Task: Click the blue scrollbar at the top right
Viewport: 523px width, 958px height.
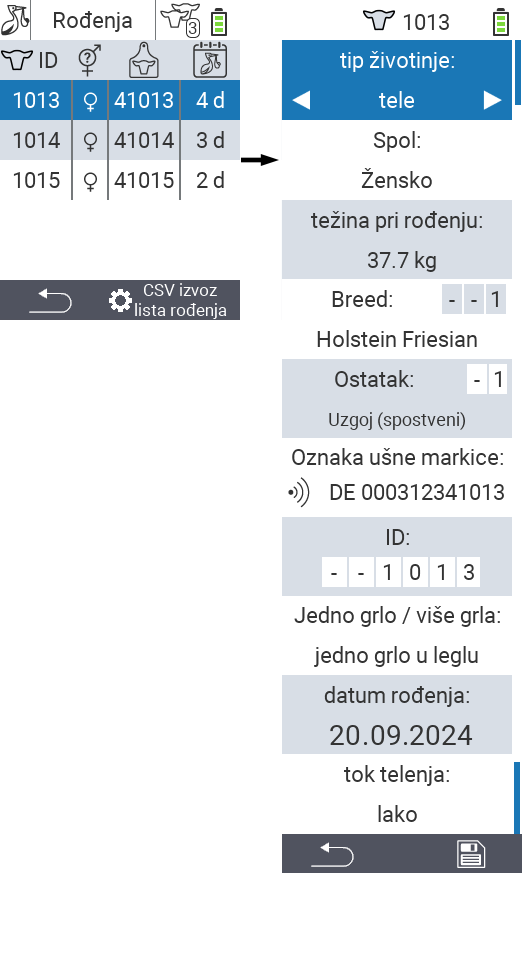Action: (x=518, y=72)
